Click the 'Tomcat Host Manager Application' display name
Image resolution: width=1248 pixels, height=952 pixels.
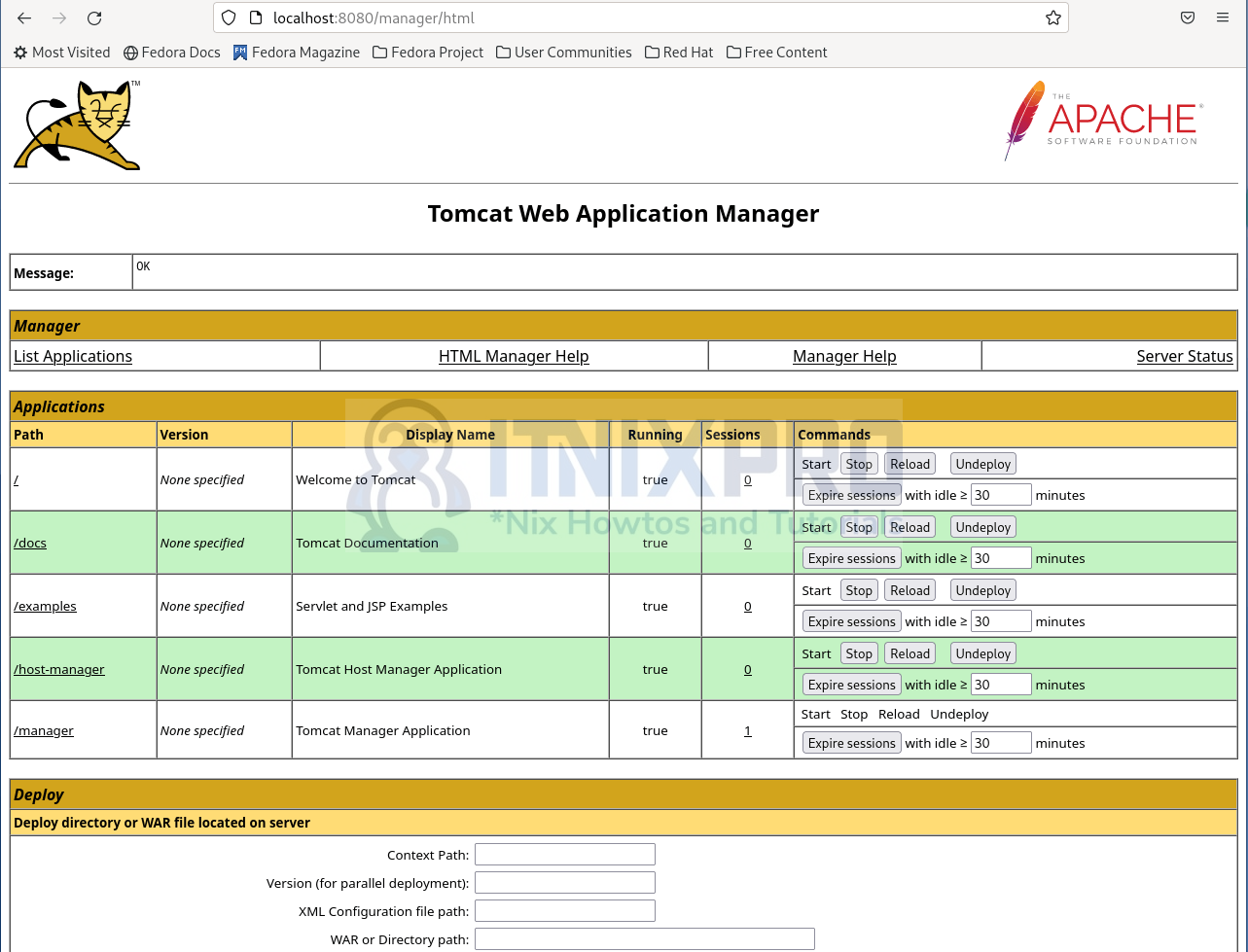(399, 669)
